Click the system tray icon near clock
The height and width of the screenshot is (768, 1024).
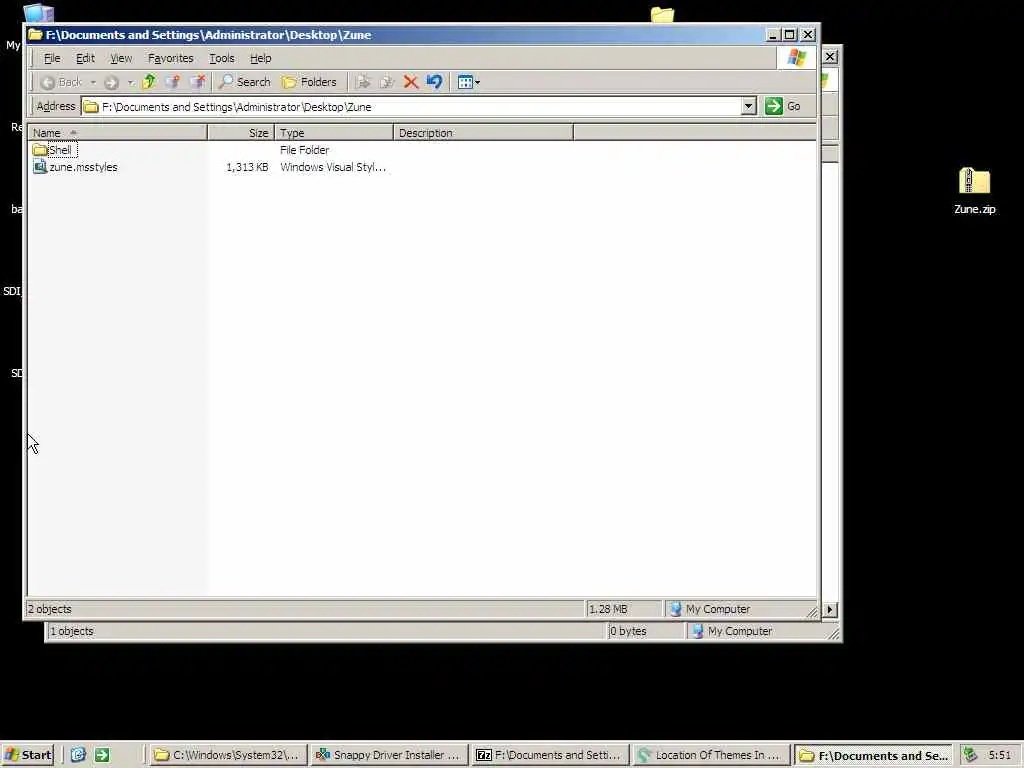(x=970, y=755)
